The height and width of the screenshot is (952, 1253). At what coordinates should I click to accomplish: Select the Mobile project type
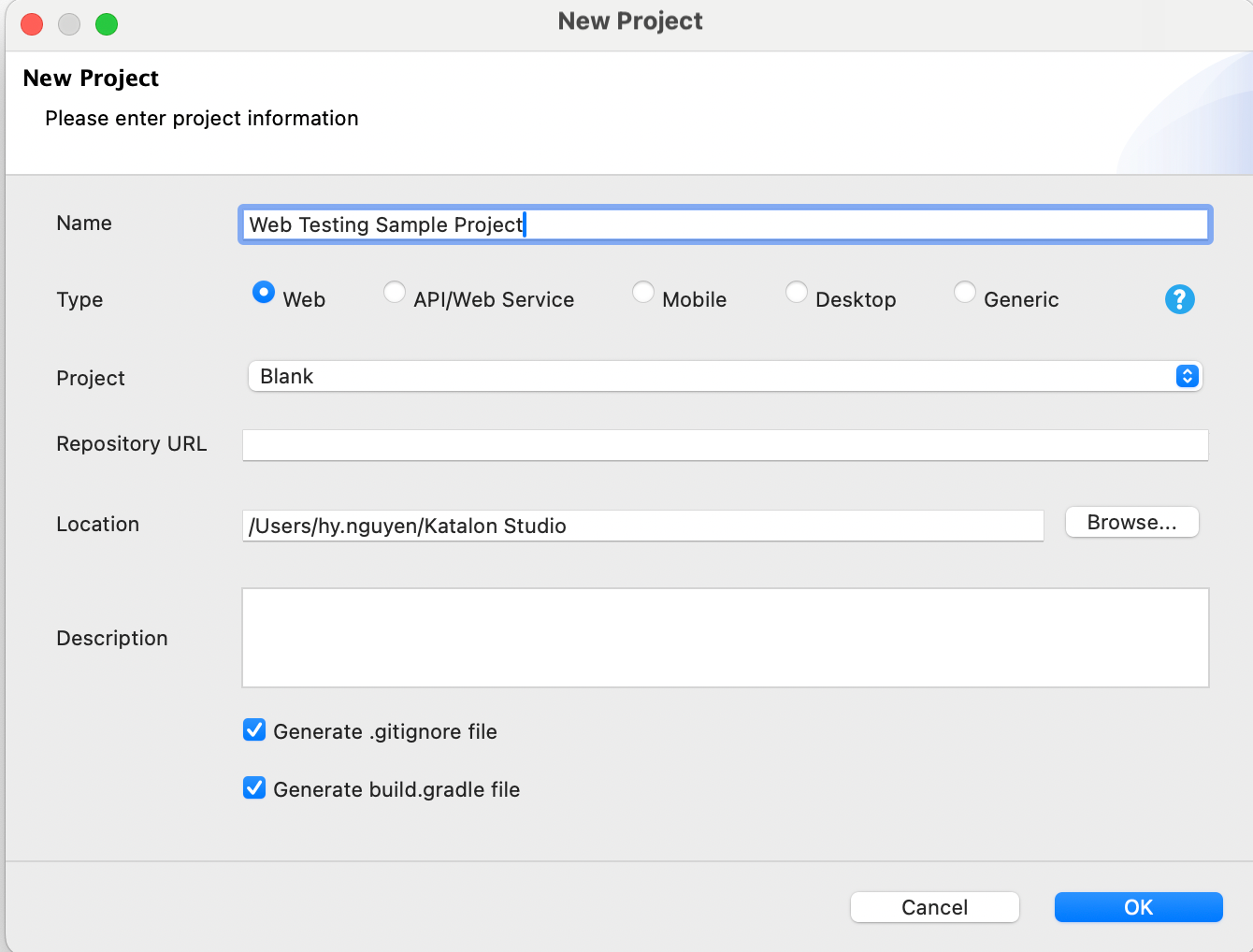coord(643,293)
